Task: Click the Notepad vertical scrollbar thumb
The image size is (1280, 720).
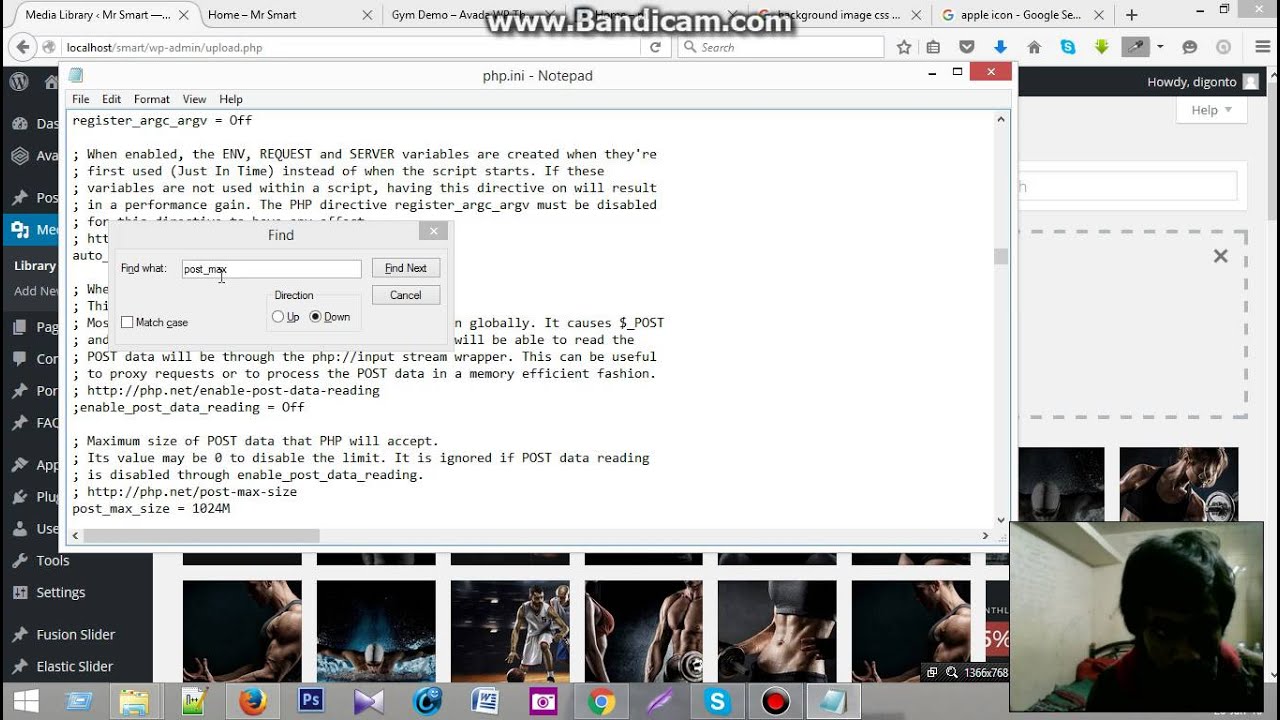Action: [1000, 256]
